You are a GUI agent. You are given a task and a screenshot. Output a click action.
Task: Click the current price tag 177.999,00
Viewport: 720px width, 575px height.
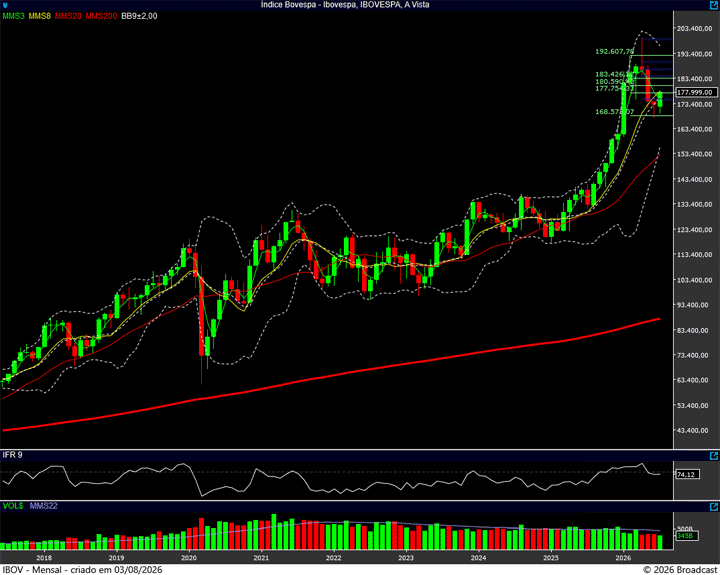click(x=696, y=92)
